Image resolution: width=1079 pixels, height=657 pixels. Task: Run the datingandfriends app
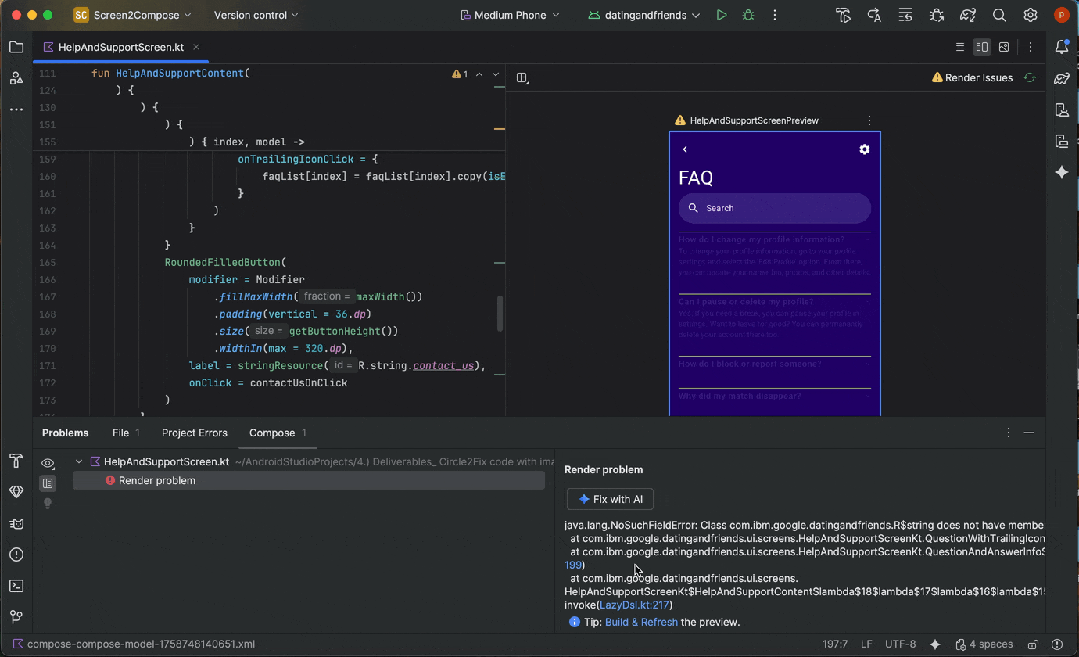click(x=721, y=15)
